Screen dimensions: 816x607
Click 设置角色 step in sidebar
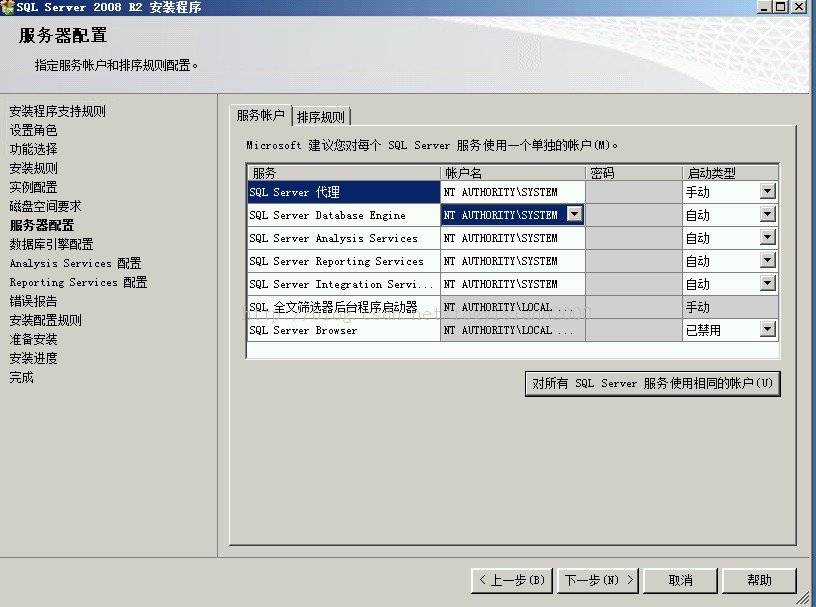33,130
